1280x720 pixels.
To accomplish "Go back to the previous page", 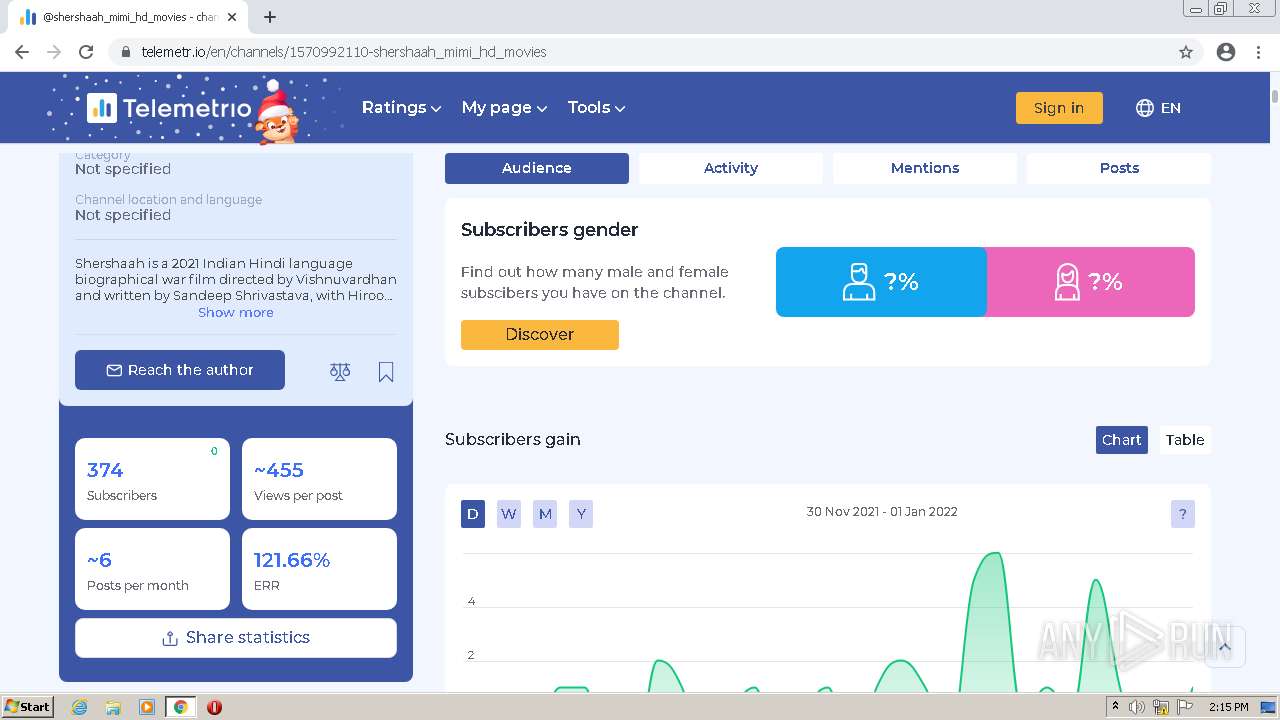I will pyautogui.click(x=22, y=52).
